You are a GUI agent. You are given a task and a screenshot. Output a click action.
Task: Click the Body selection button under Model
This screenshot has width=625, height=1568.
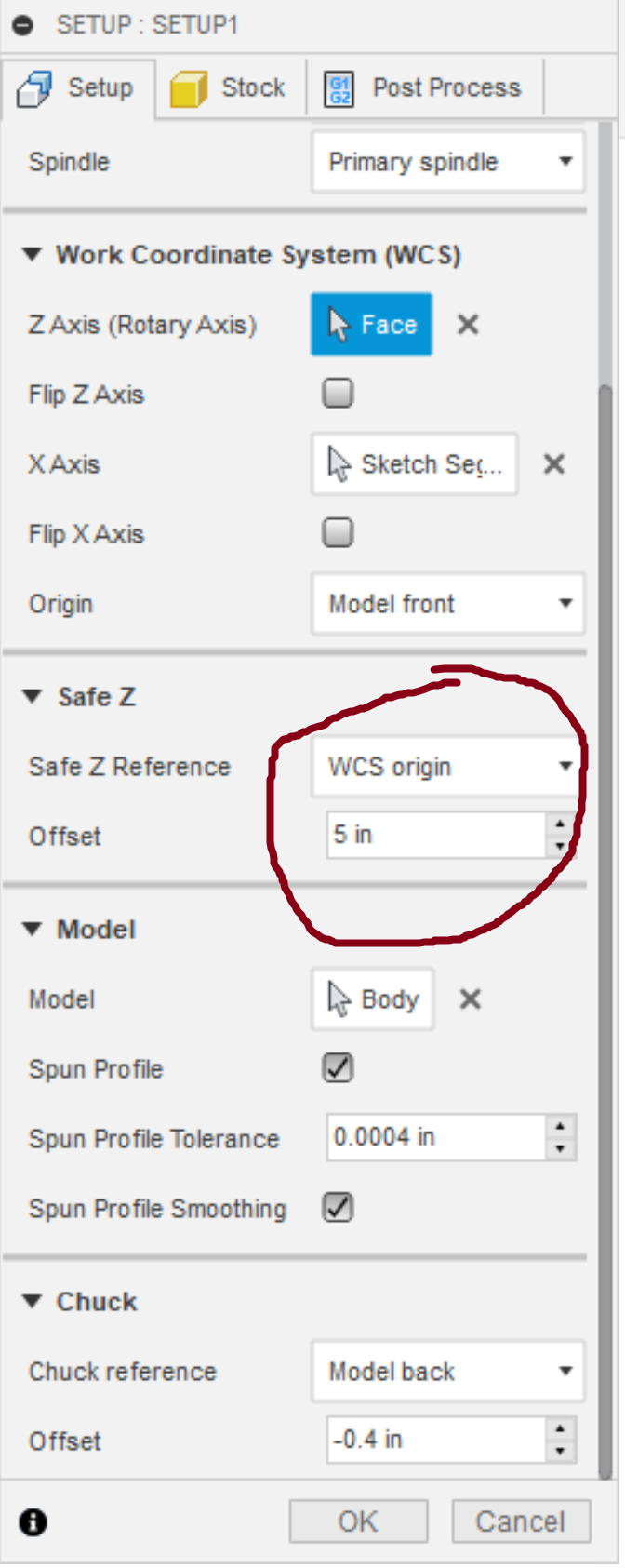point(372,998)
